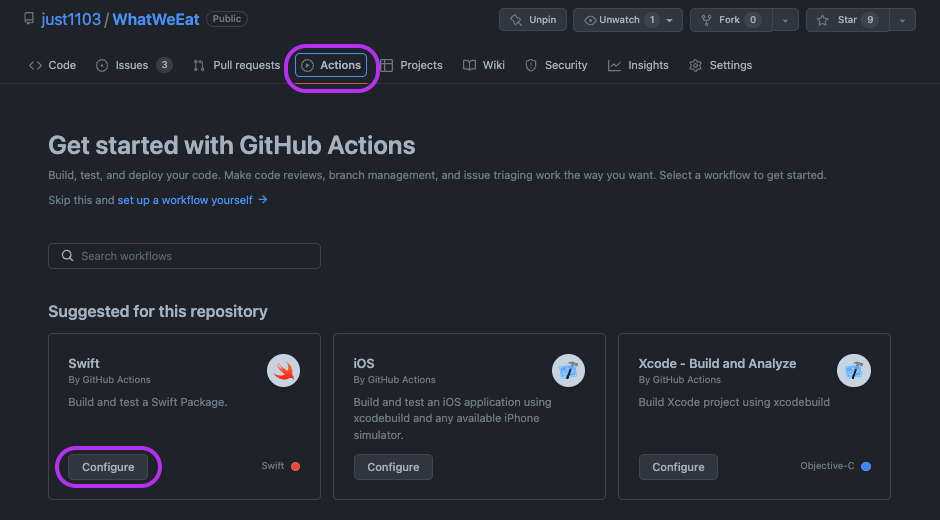Configure the Xcode Build and Analyze workflow
This screenshot has width=940, height=520.
point(678,467)
